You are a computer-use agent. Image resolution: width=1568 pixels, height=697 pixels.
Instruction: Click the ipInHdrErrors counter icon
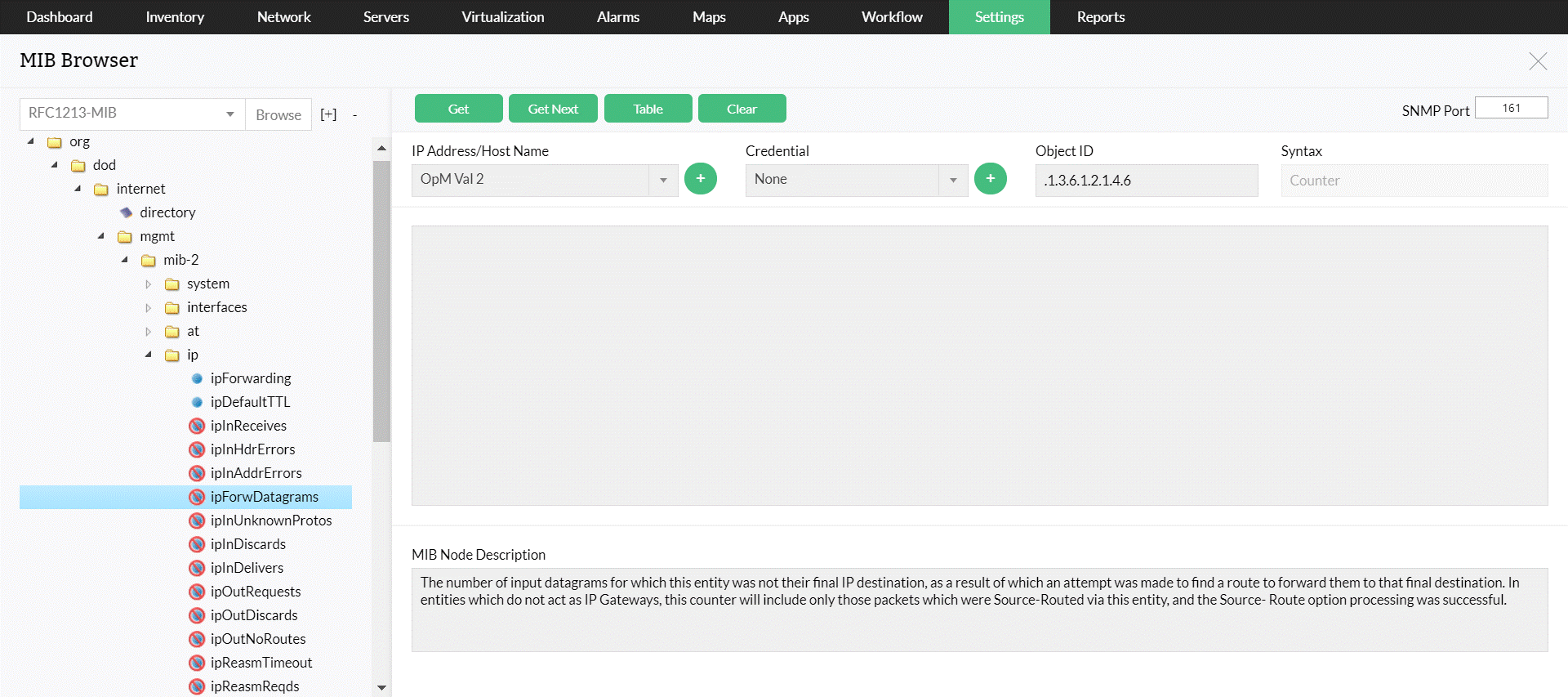[197, 449]
